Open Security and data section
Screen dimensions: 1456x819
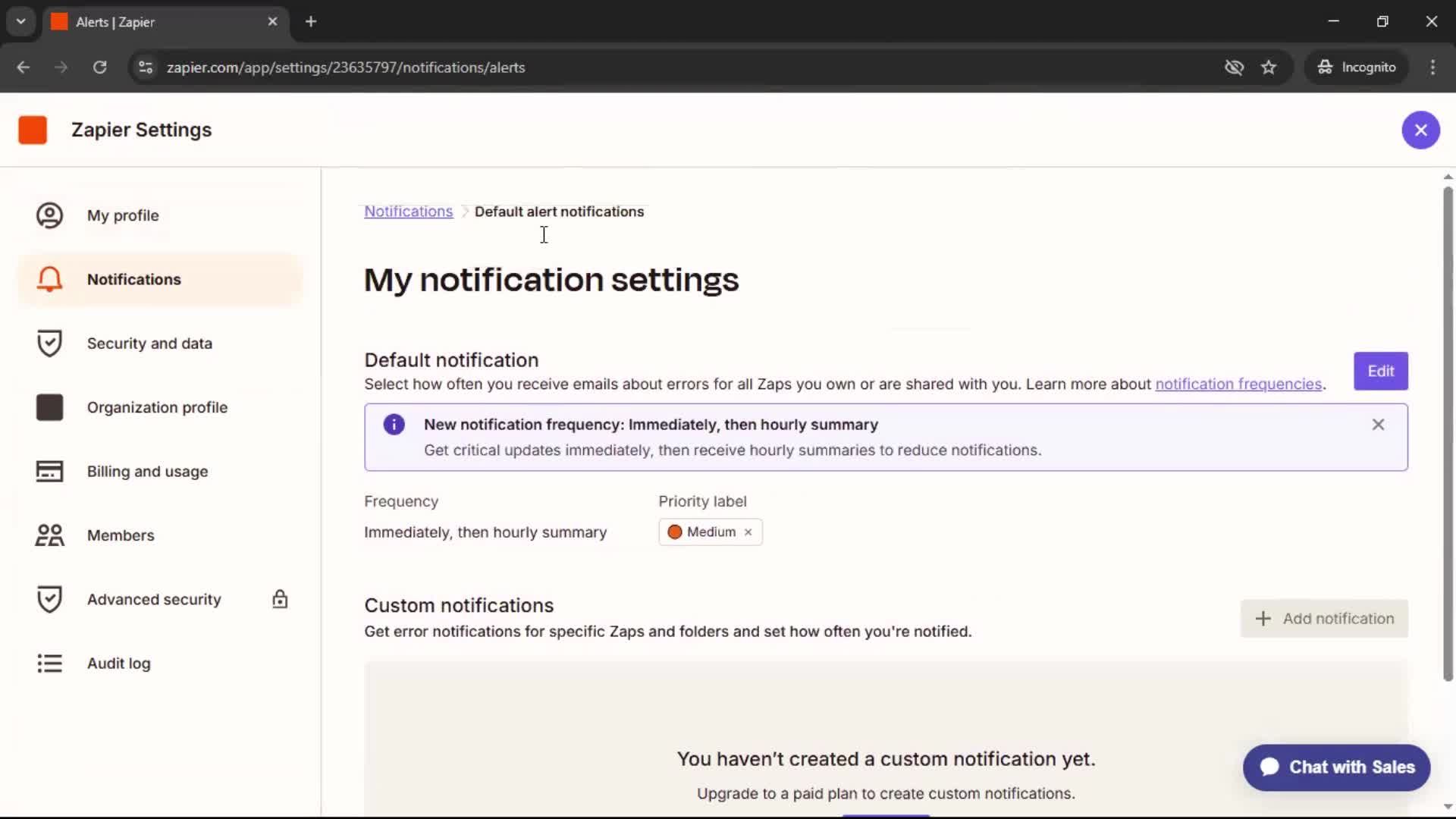tap(160, 344)
